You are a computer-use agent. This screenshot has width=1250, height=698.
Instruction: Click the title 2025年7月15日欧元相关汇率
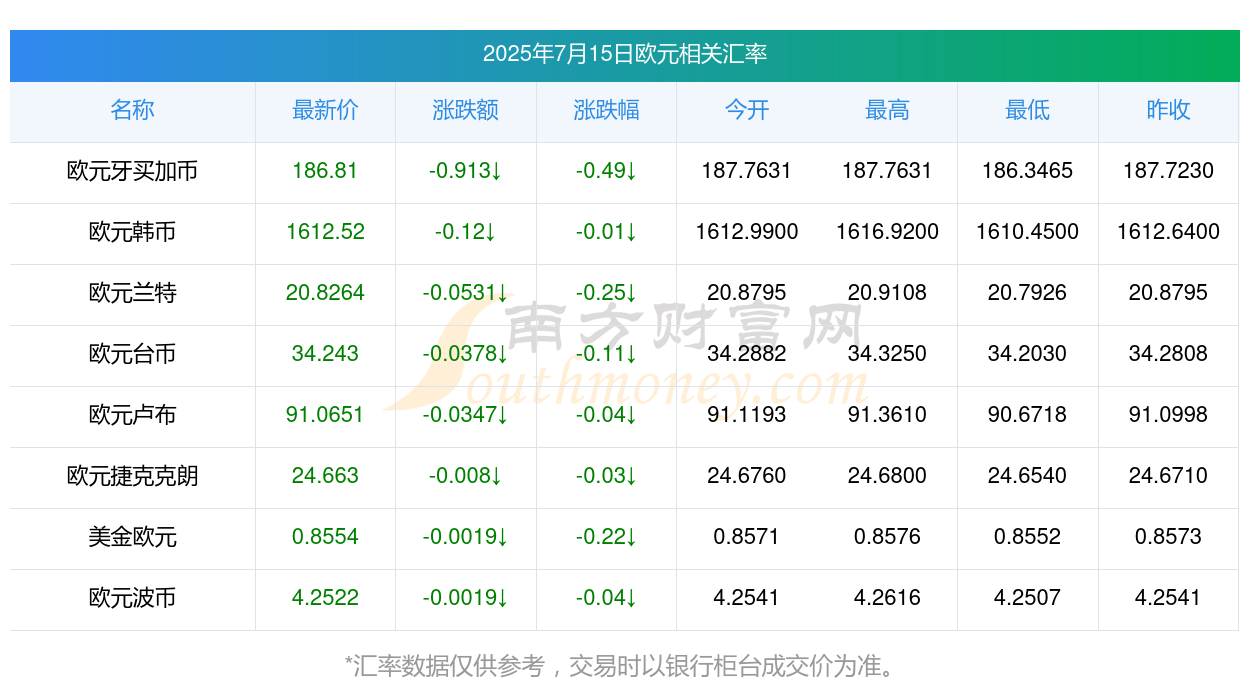pyautogui.click(x=625, y=54)
